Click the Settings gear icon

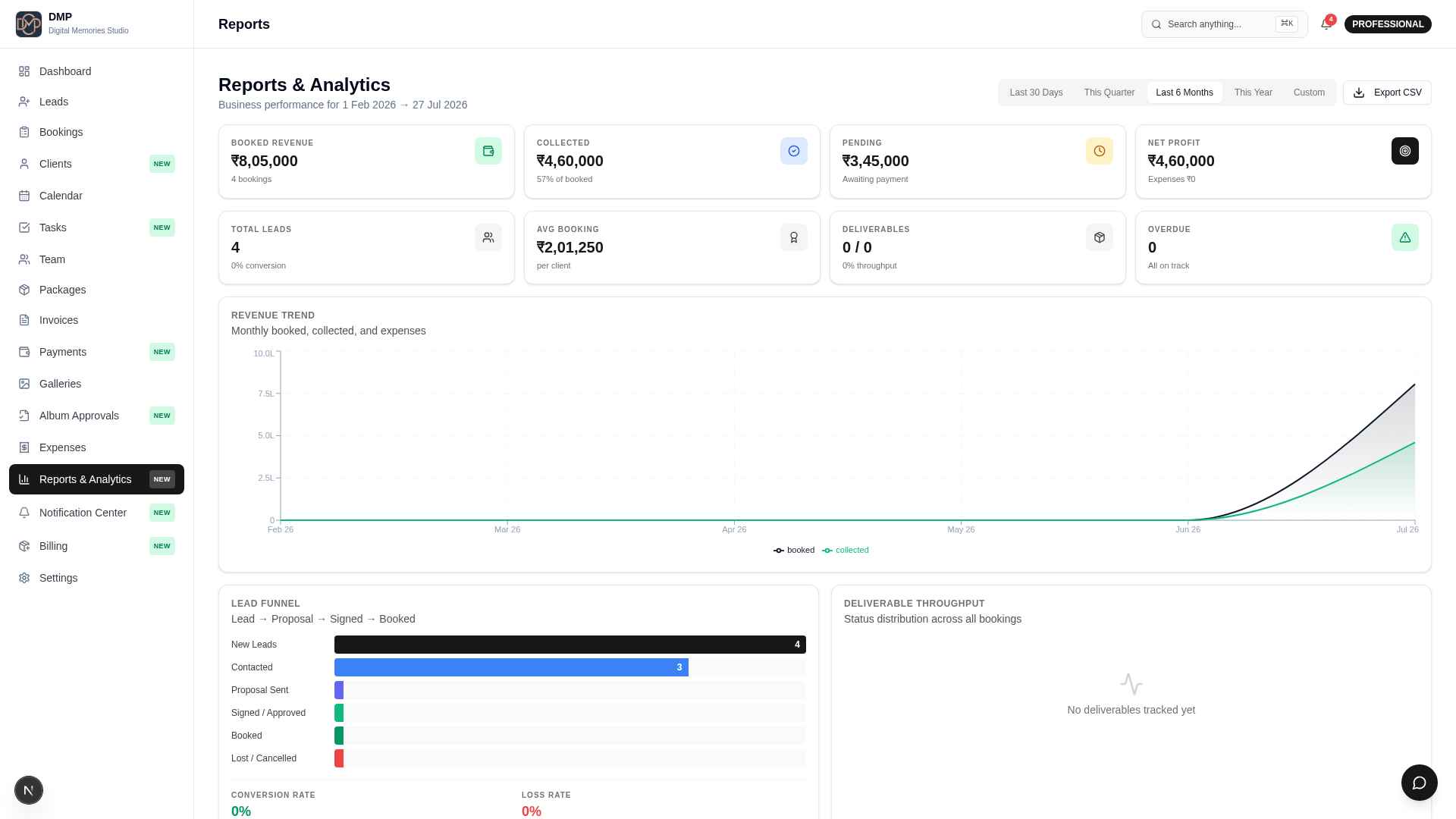(24, 578)
